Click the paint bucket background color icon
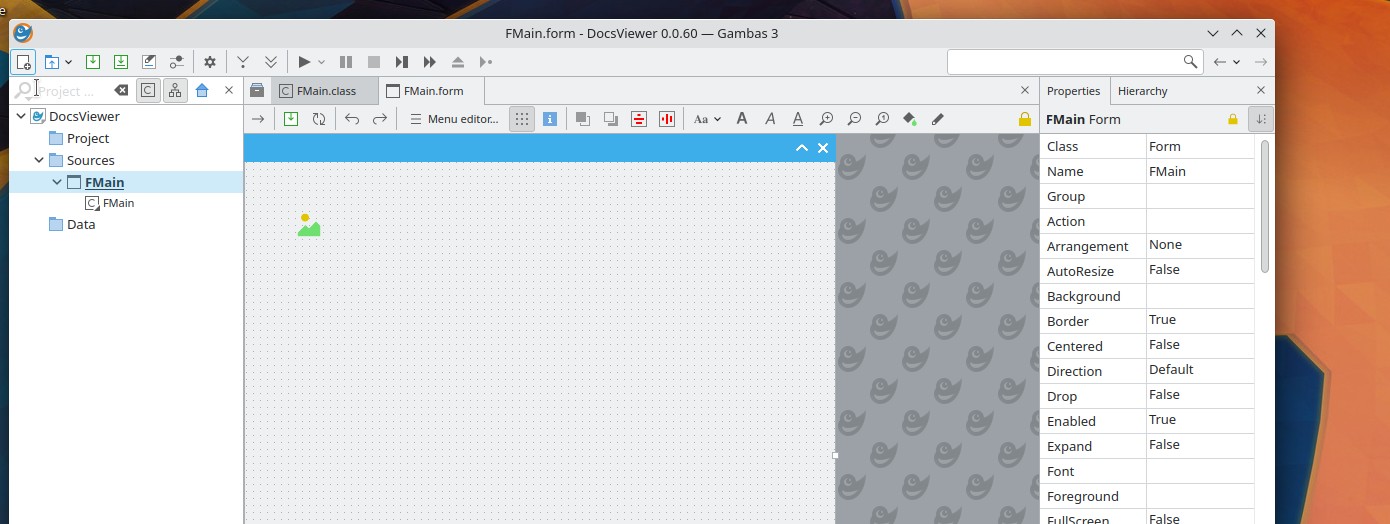This screenshot has height=524, width=1390. 909,119
